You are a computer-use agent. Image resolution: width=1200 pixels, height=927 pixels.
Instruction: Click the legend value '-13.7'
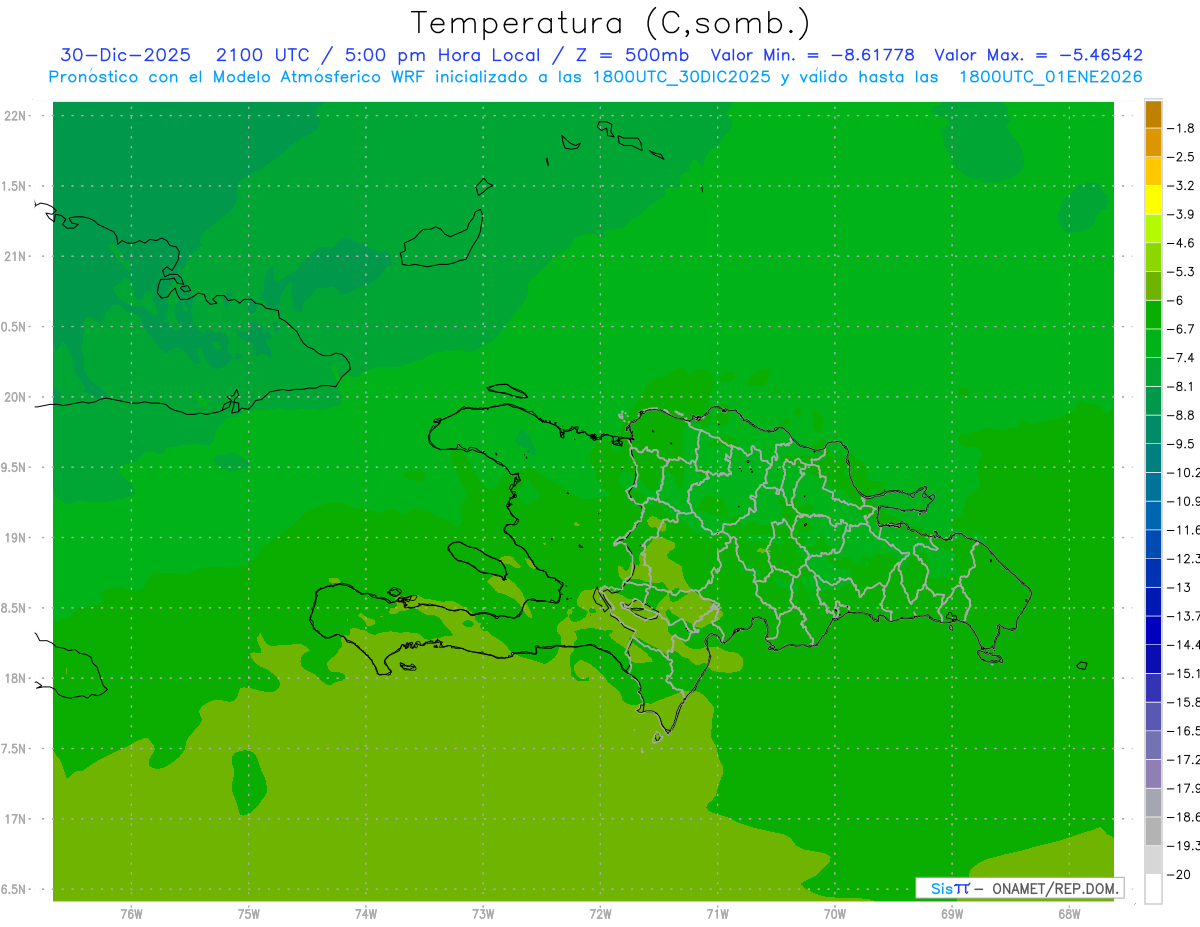(x=1185, y=615)
